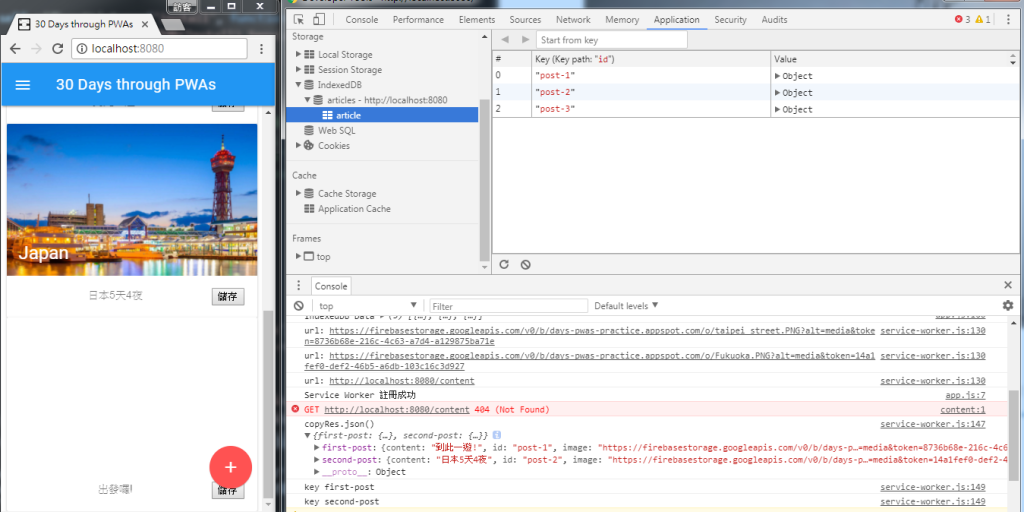Close the console drawer
Viewport: 1024px width, 512px height.
1008,285
